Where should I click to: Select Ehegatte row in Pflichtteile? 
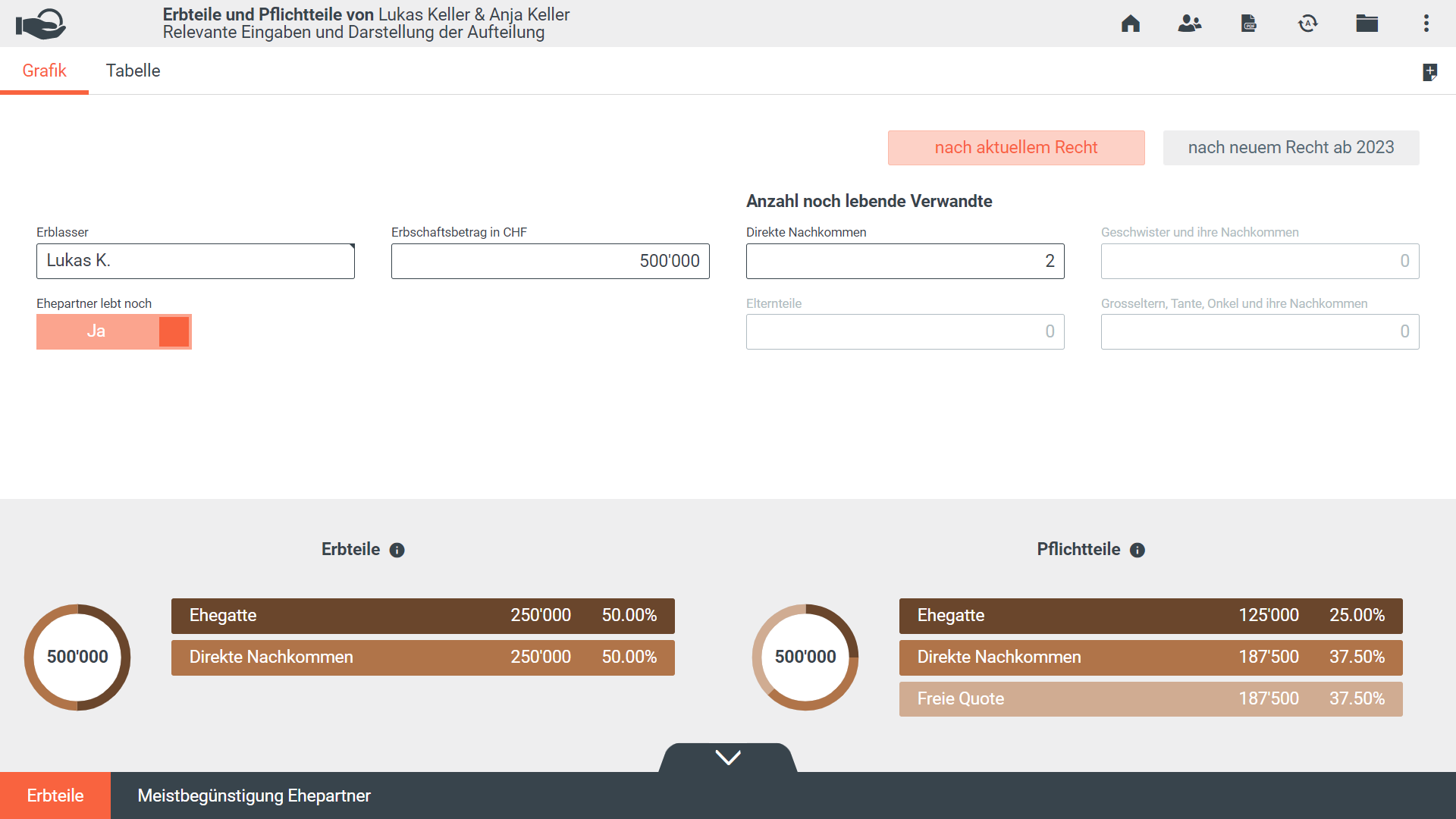pos(1151,616)
